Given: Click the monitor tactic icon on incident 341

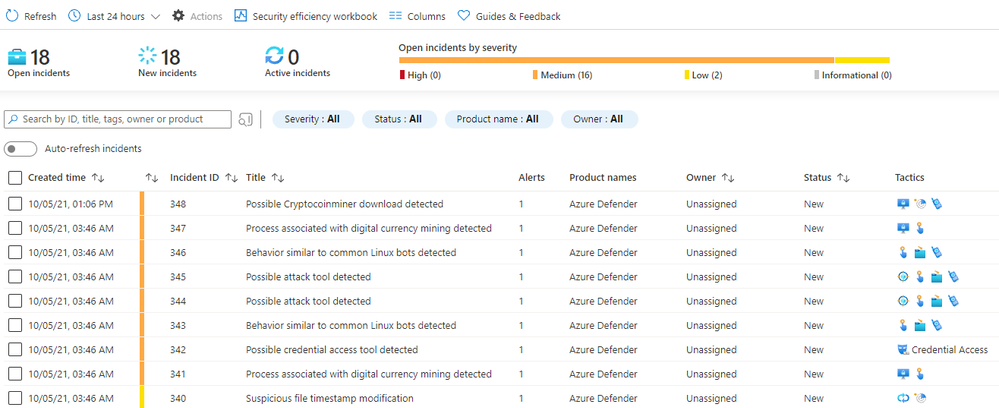Looking at the screenshot, I should coord(903,374).
